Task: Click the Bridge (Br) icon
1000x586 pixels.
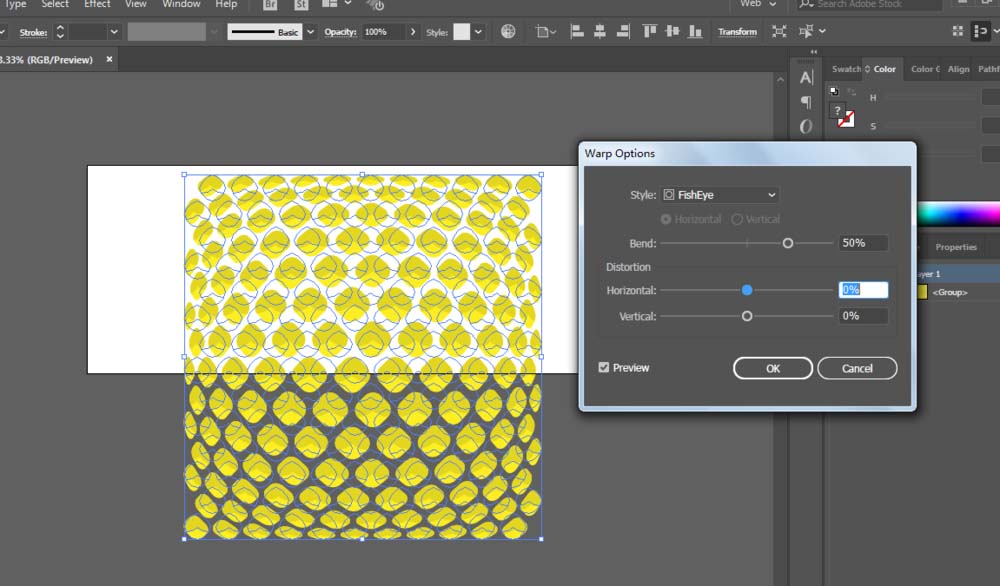Action: pyautogui.click(x=271, y=5)
